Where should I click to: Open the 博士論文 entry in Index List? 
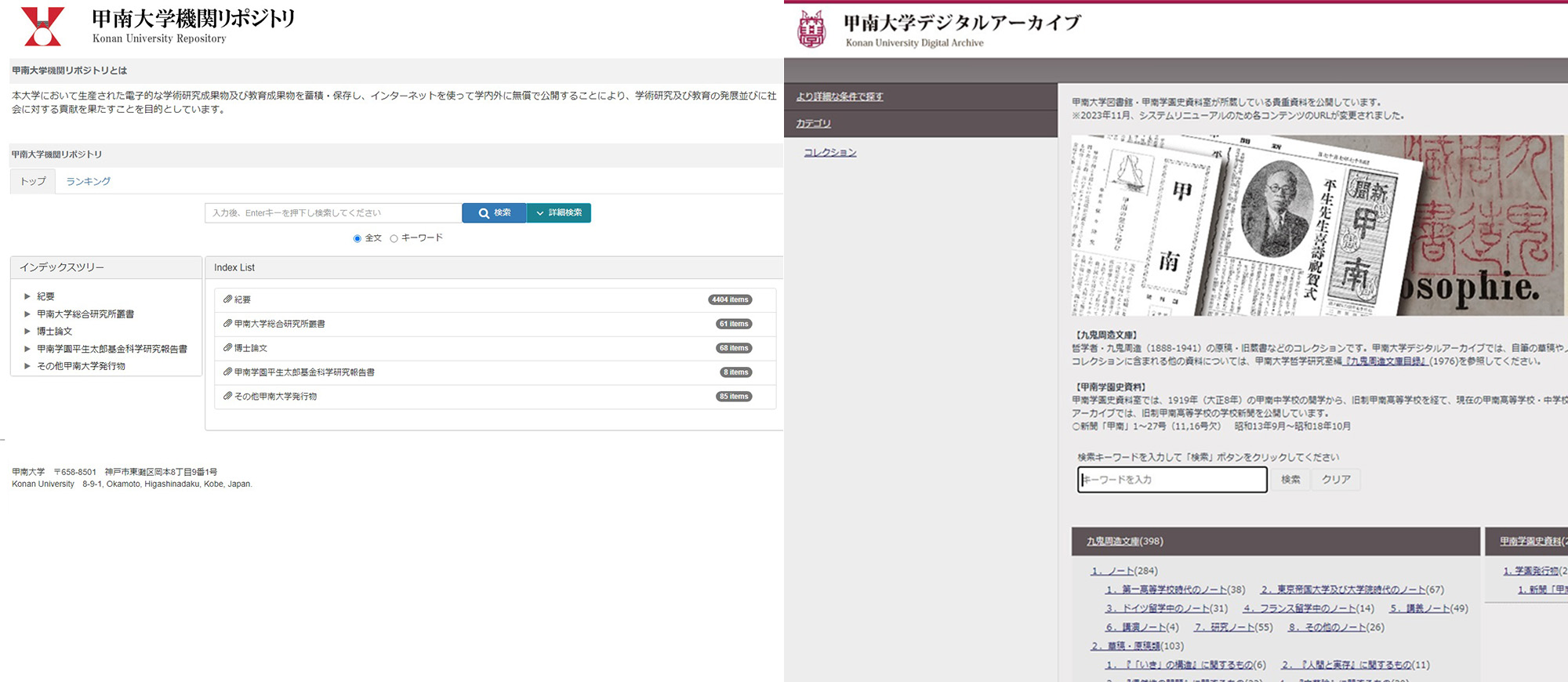pos(251,348)
